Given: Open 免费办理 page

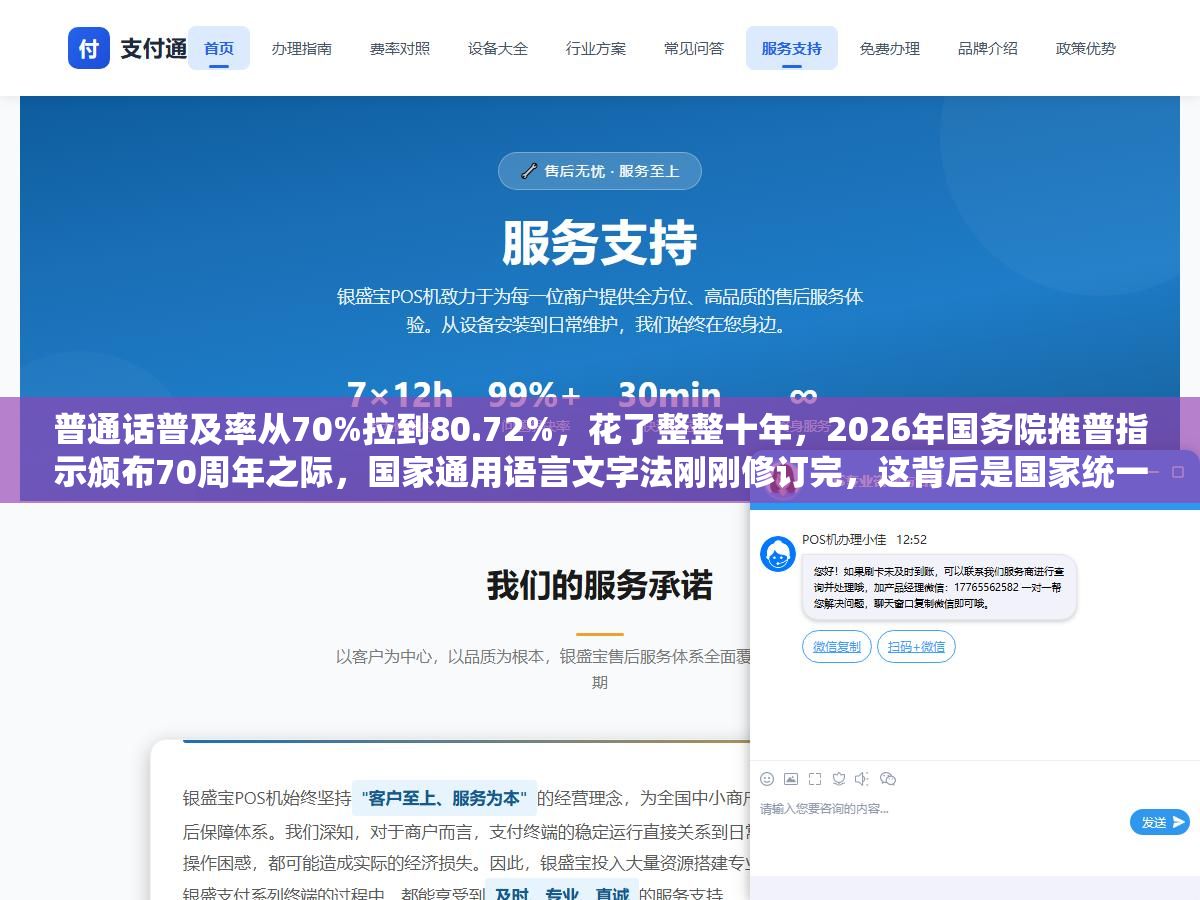Looking at the screenshot, I should point(890,48).
